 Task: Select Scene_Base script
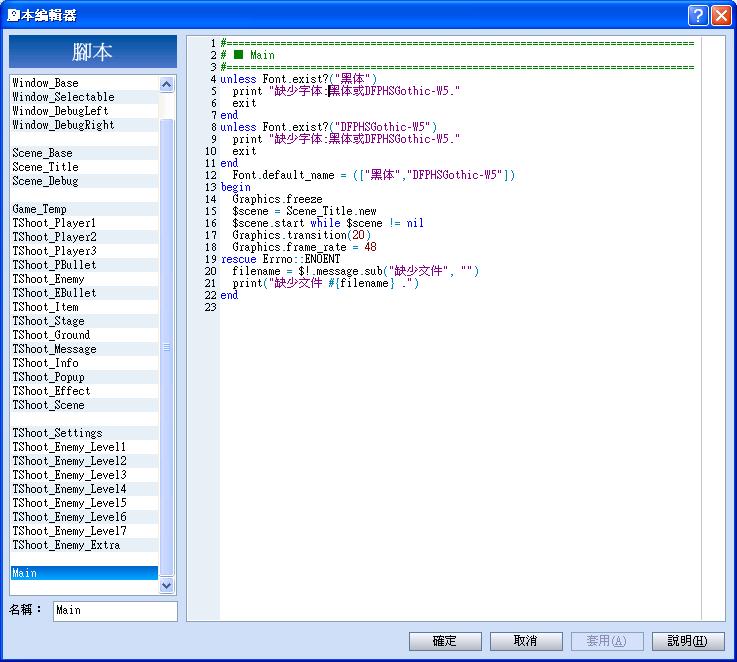[84, 153]
